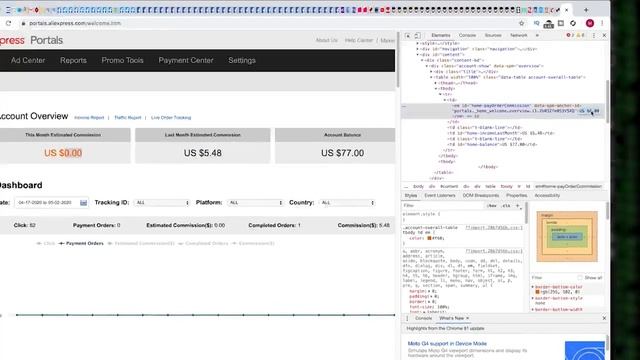
Task: Open the Income Report link
Action: pos(89,118)
